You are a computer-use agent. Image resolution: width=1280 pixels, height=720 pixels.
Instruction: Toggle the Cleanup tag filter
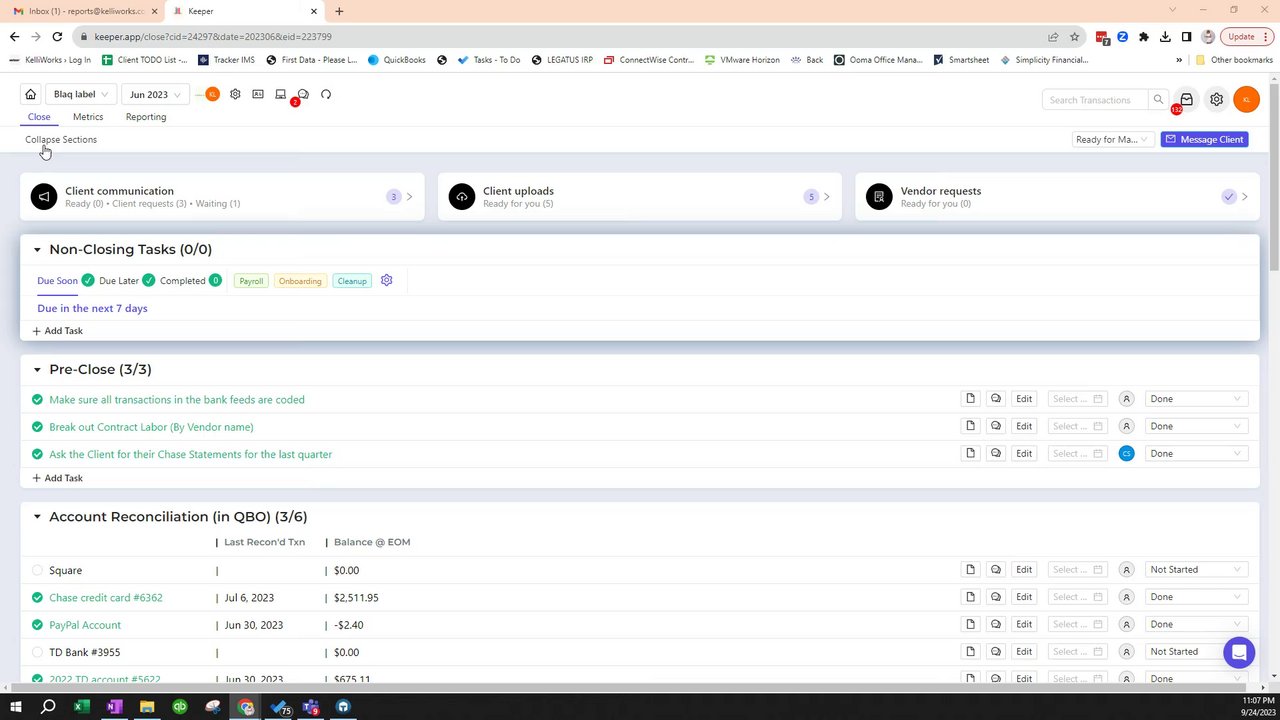pos(352,281)
